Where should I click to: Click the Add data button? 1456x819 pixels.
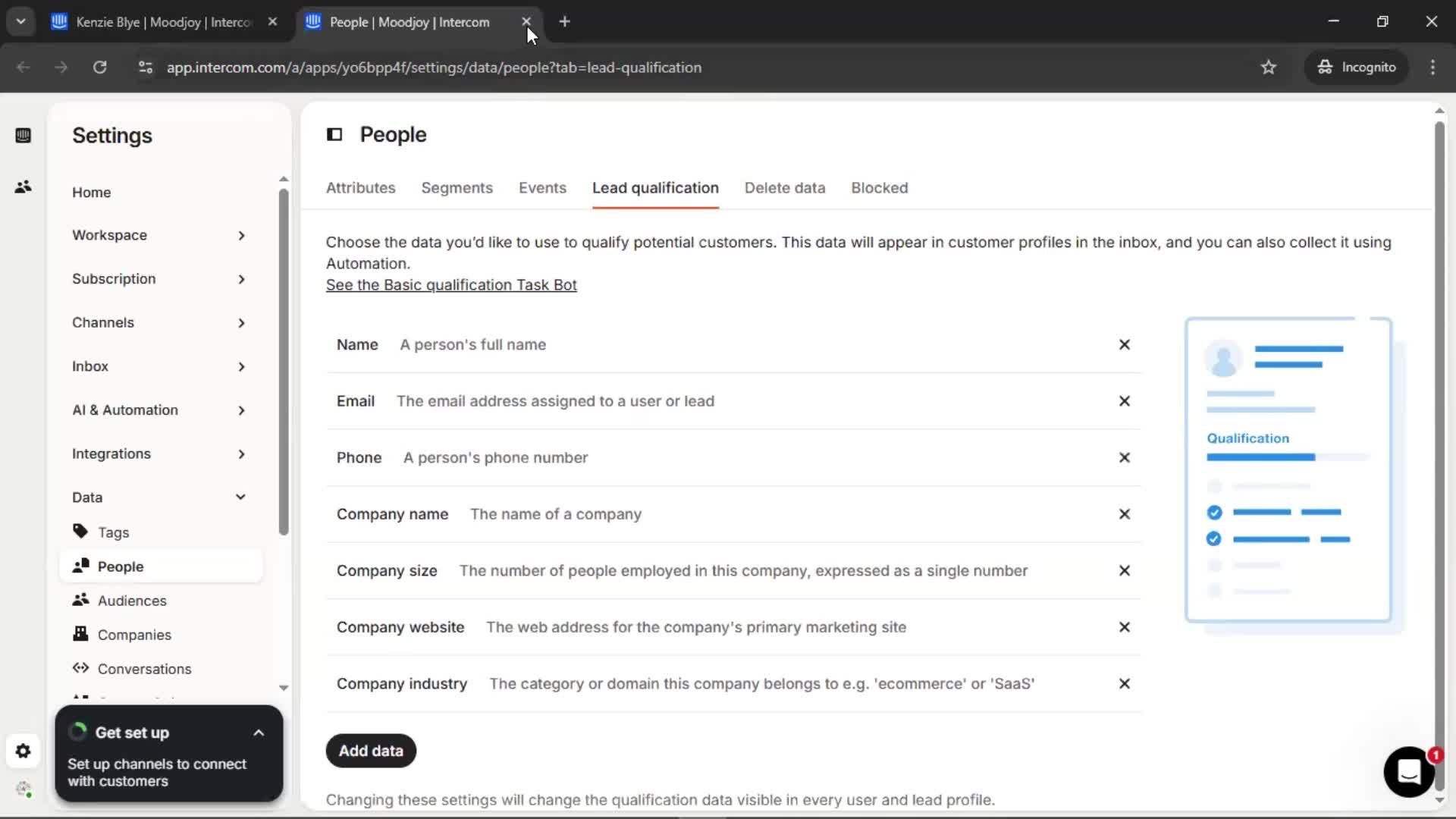click(371, 751)
